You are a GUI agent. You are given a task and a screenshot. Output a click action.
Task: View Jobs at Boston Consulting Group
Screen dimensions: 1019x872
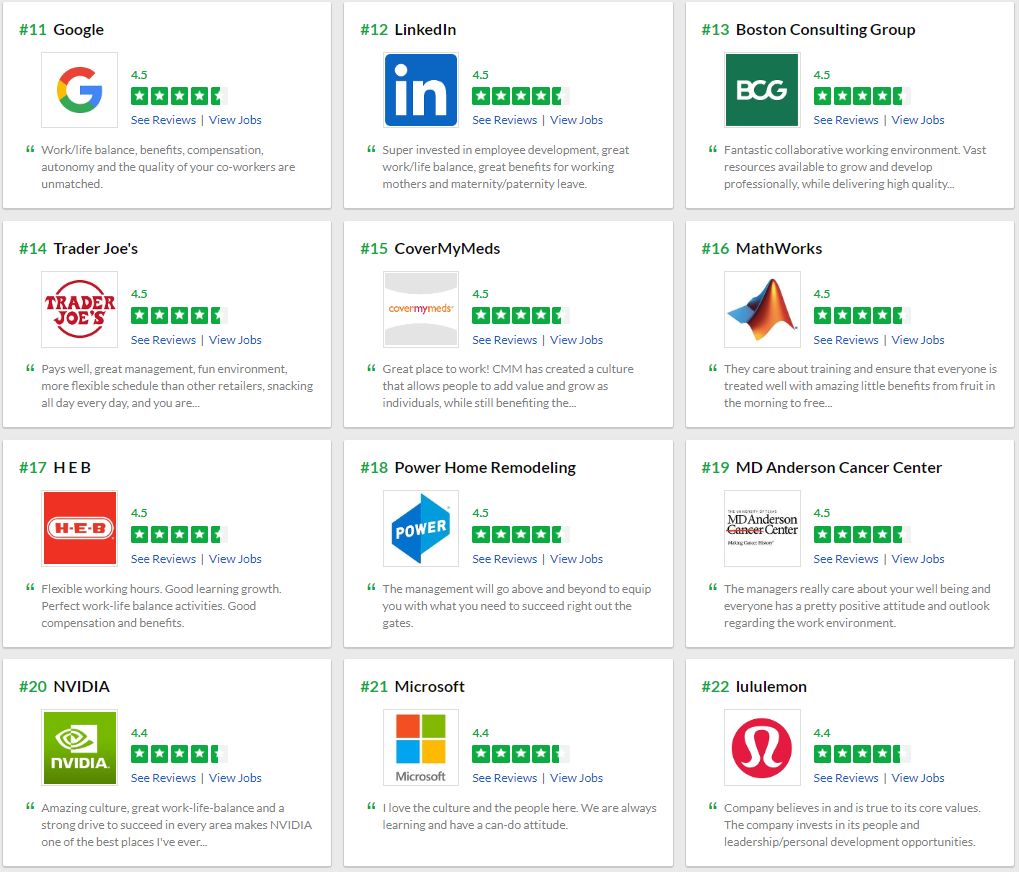[x=918, y=120]
